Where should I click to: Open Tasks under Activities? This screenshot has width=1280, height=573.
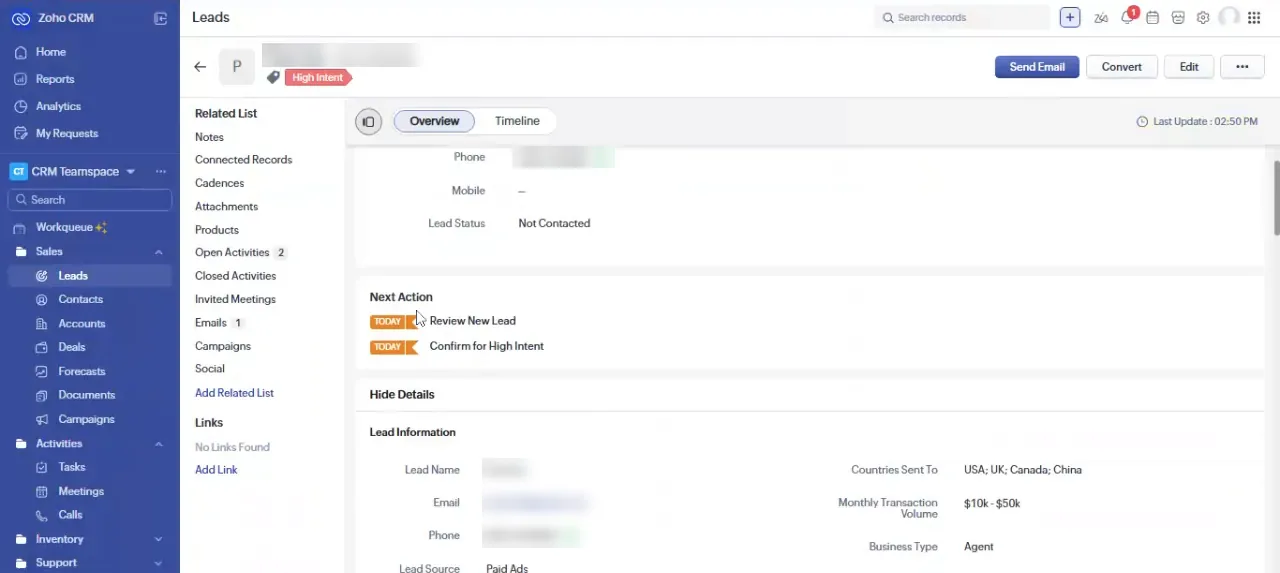(x=71, y=467)
